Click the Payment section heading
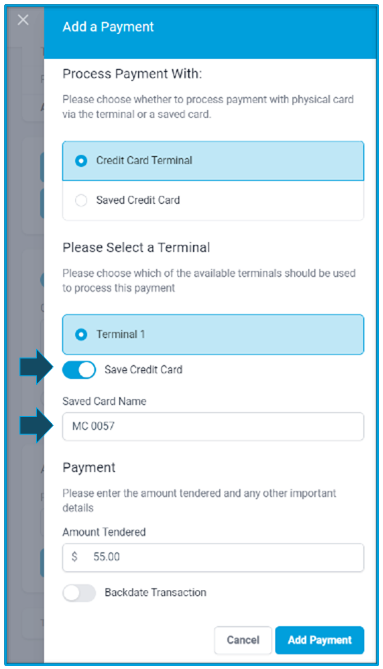 (89, 468)
